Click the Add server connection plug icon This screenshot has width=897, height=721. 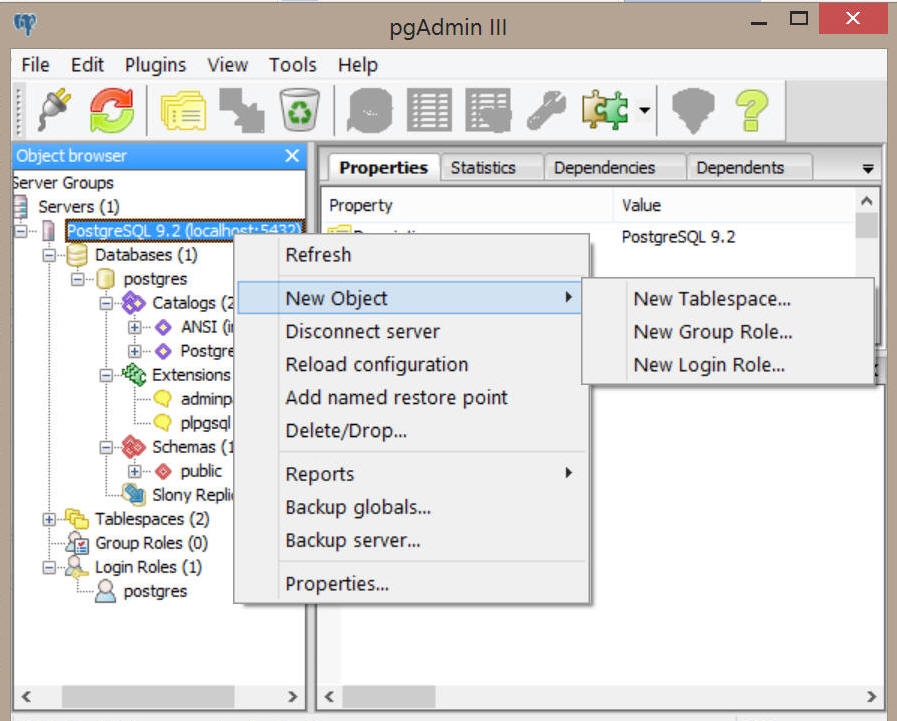pyautogui.click(x=54, y=109)
